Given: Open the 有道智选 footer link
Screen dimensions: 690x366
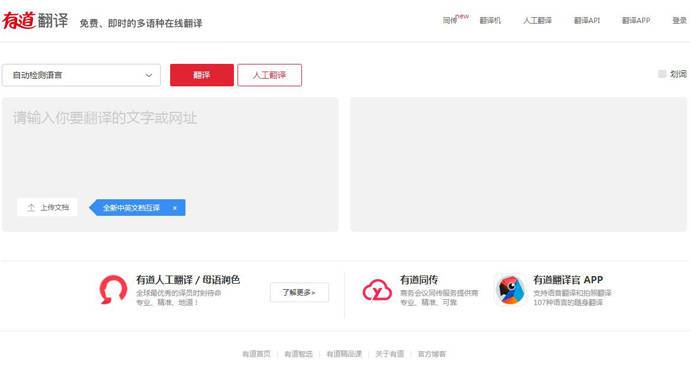Looking at the screenshot, I should point(298,354).
